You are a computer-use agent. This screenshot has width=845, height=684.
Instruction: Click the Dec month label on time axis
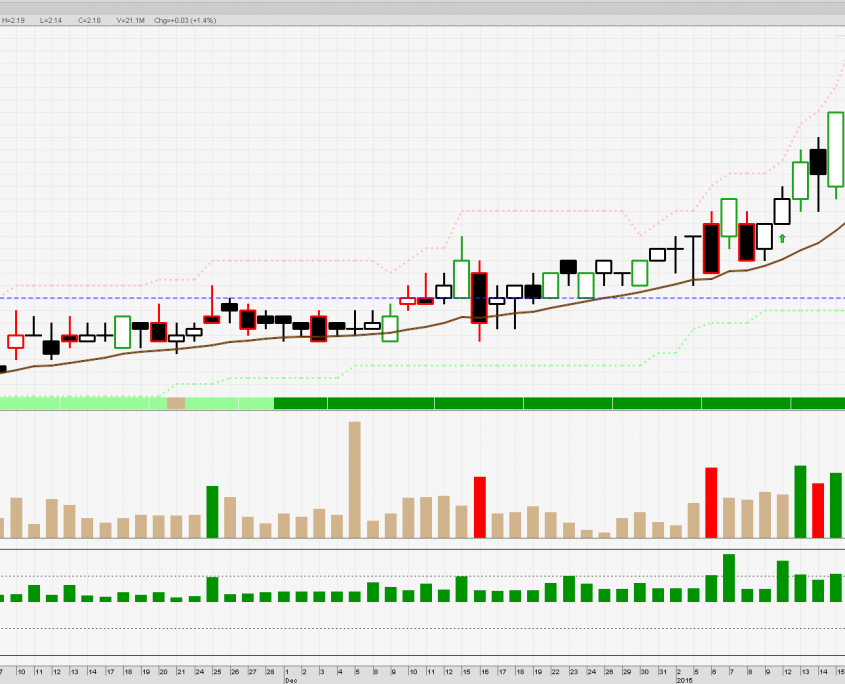tap(291, 679)
